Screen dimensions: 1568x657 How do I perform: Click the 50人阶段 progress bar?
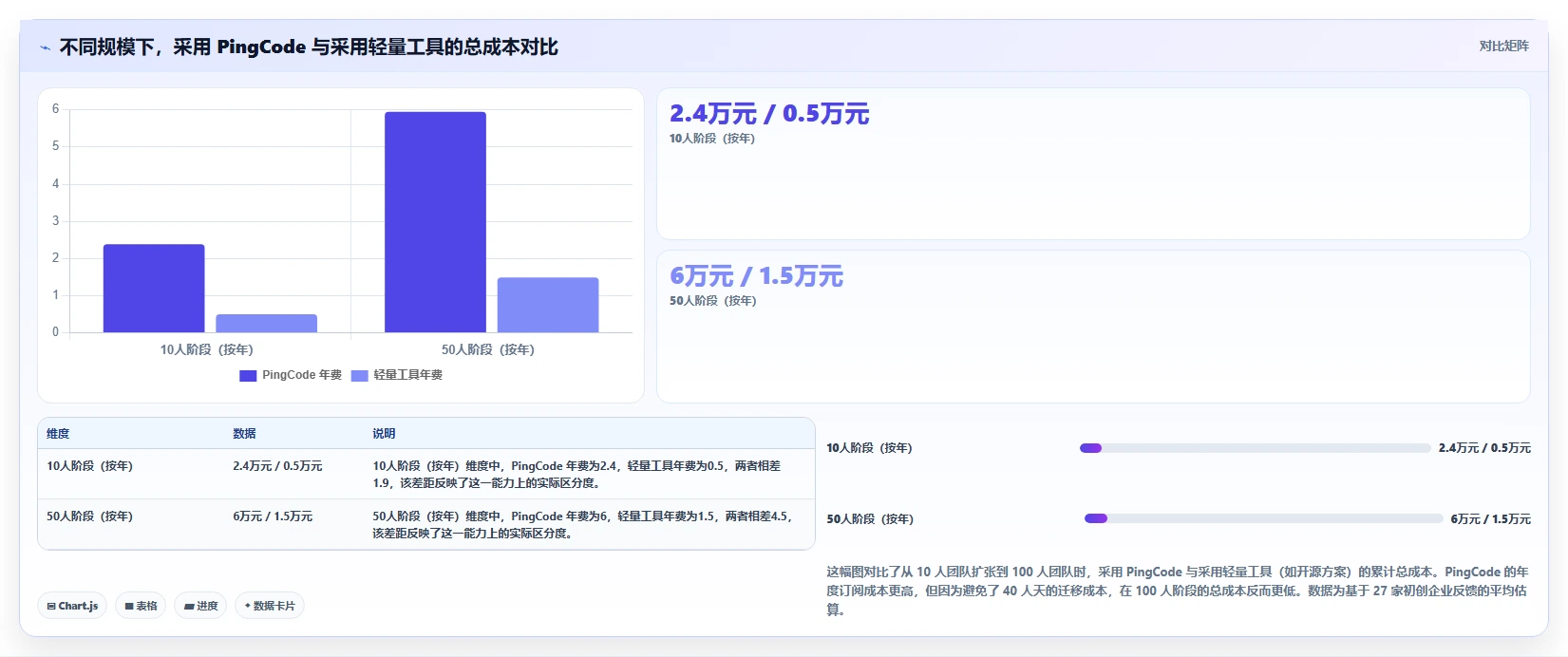point(1263,518)
